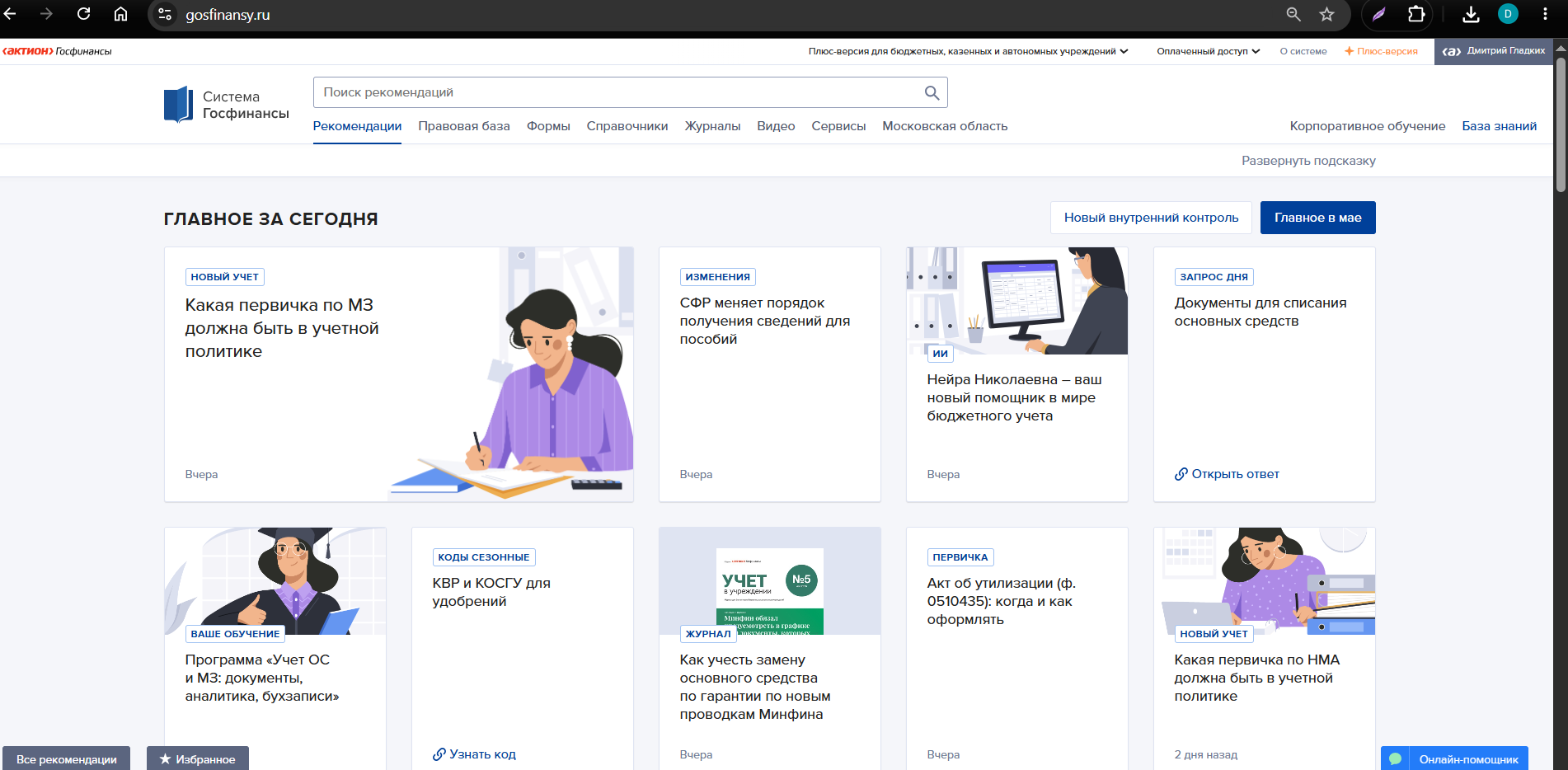Open browser three-dot menu
Viewport: 1568px width, 770px height.
1545,14
